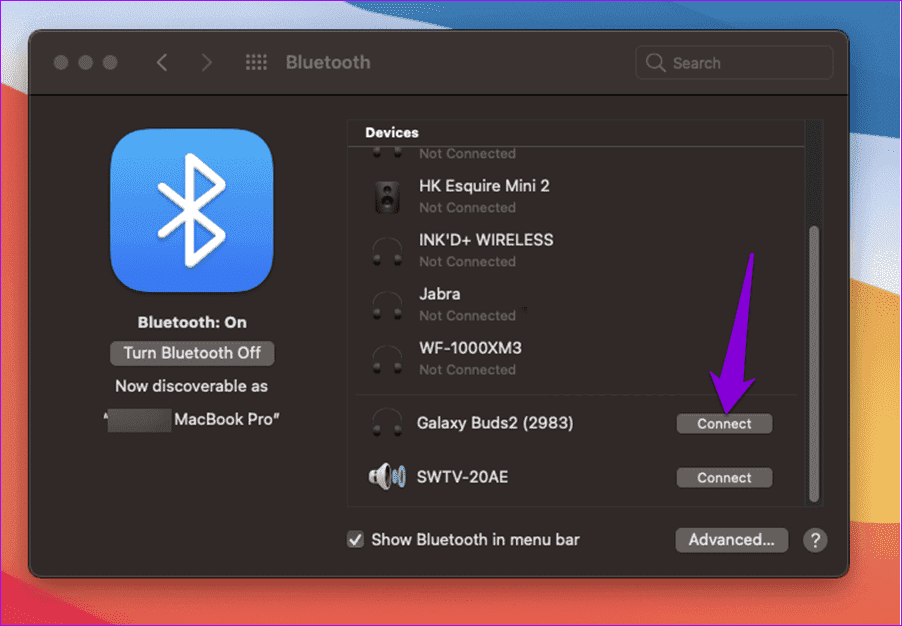Click the WF-1000XM3 headphones icon
Image resolution: width=902 pixels, height=626 pixels.
(387, 359)
